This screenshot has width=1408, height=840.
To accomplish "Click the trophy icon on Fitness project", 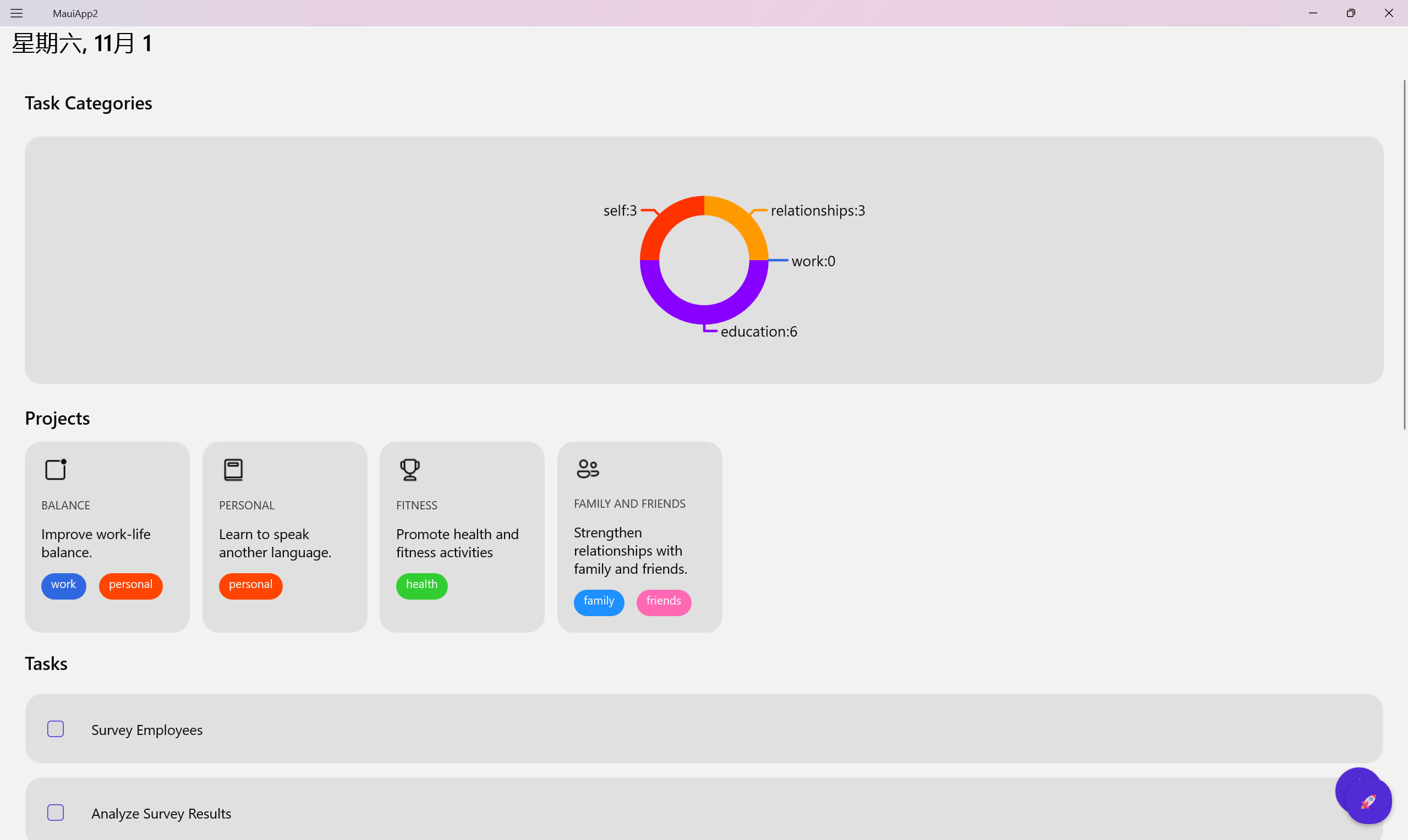I will click(x=410, y=469).
